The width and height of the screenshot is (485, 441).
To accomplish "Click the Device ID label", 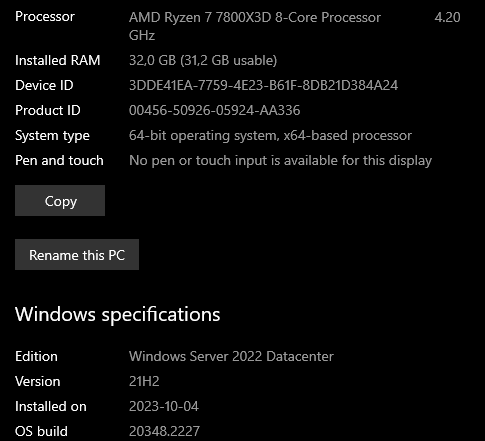I will [x=44, y=85].
